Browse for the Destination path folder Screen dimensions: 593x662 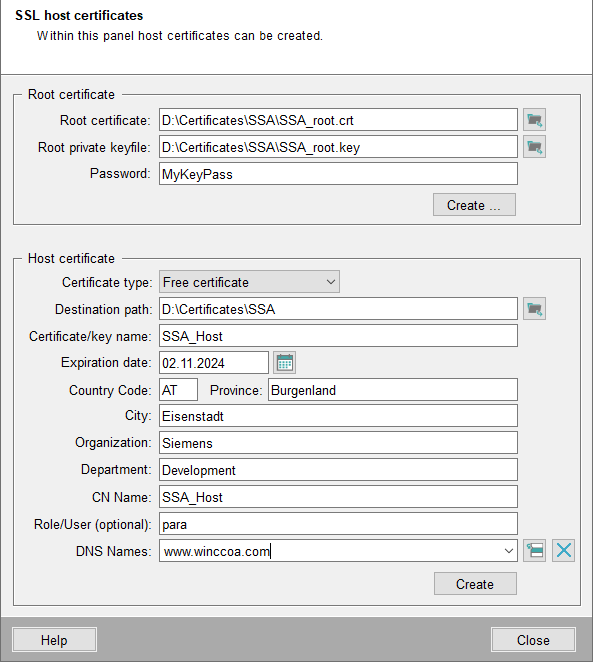534,309
